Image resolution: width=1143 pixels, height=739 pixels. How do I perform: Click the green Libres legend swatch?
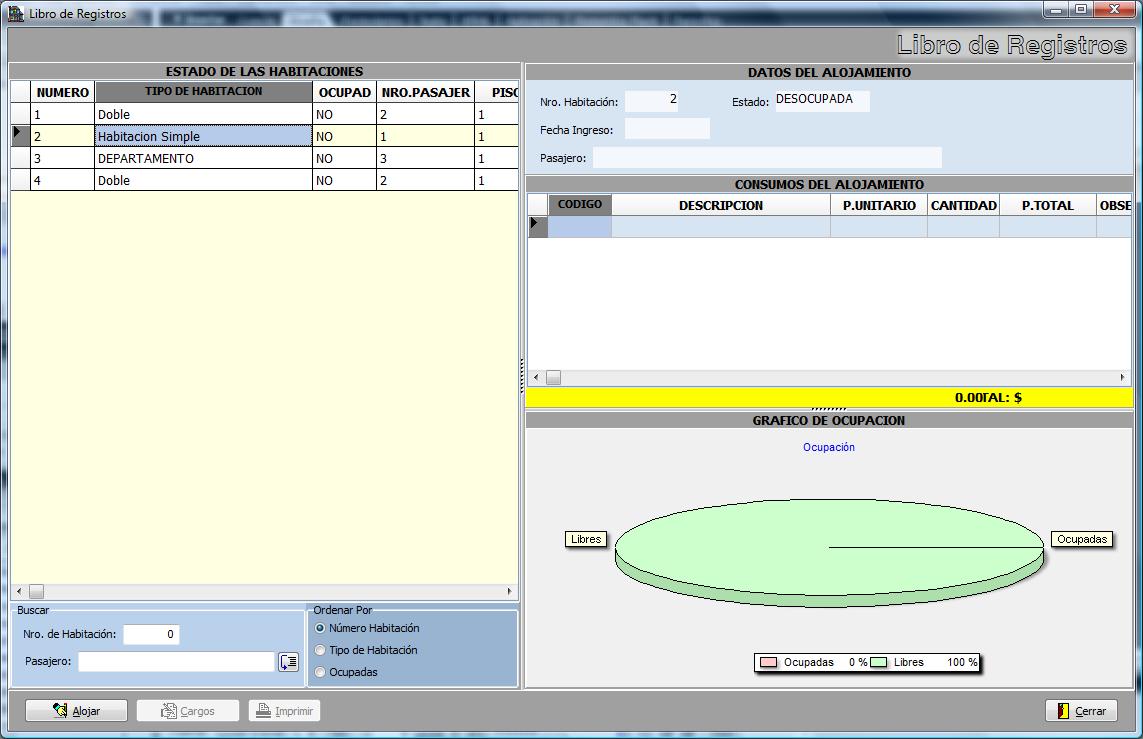[879, 662]
